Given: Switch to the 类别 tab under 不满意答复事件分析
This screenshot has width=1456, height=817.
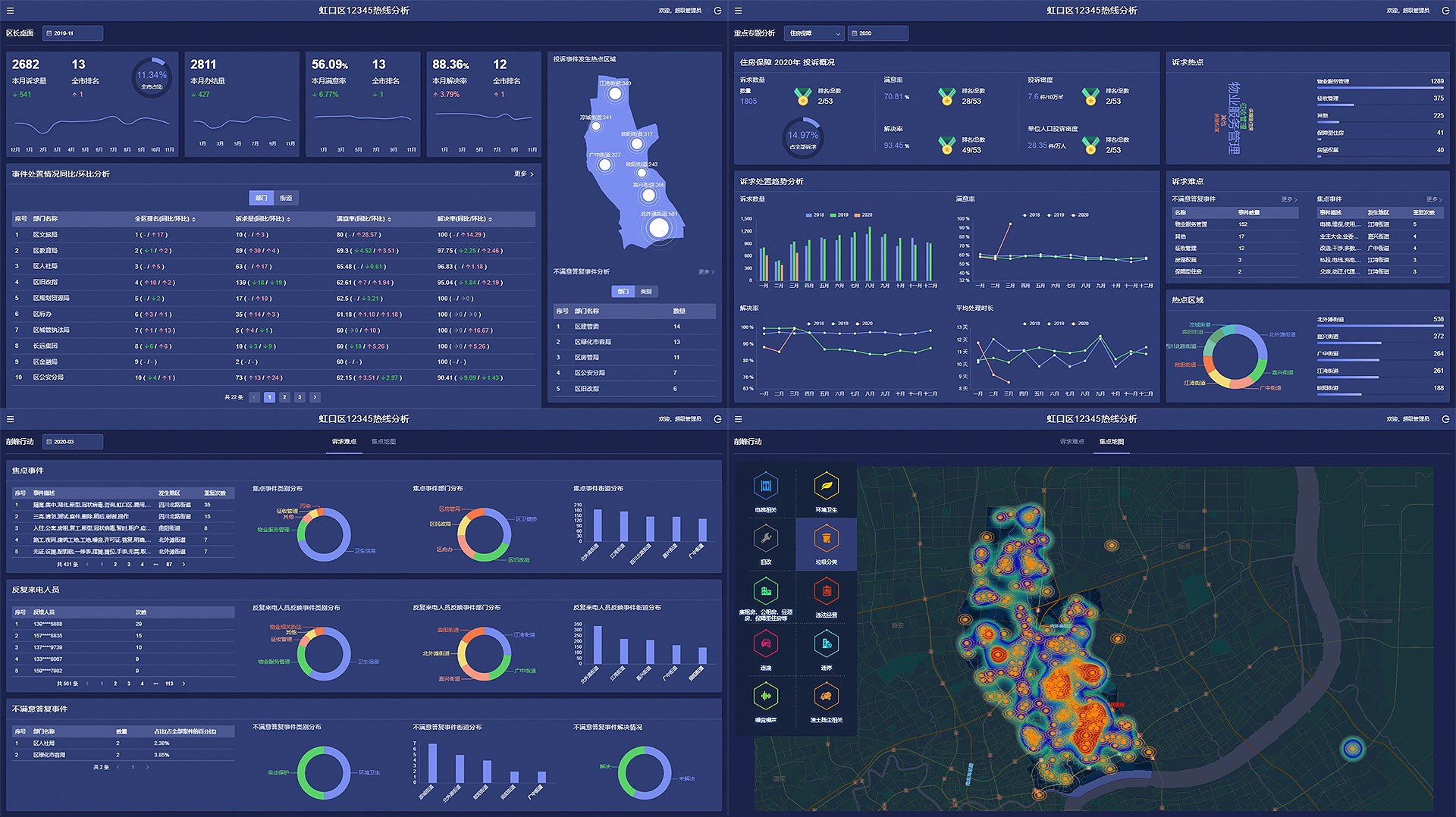Looking at the screenshot, I should coord(646,292).
